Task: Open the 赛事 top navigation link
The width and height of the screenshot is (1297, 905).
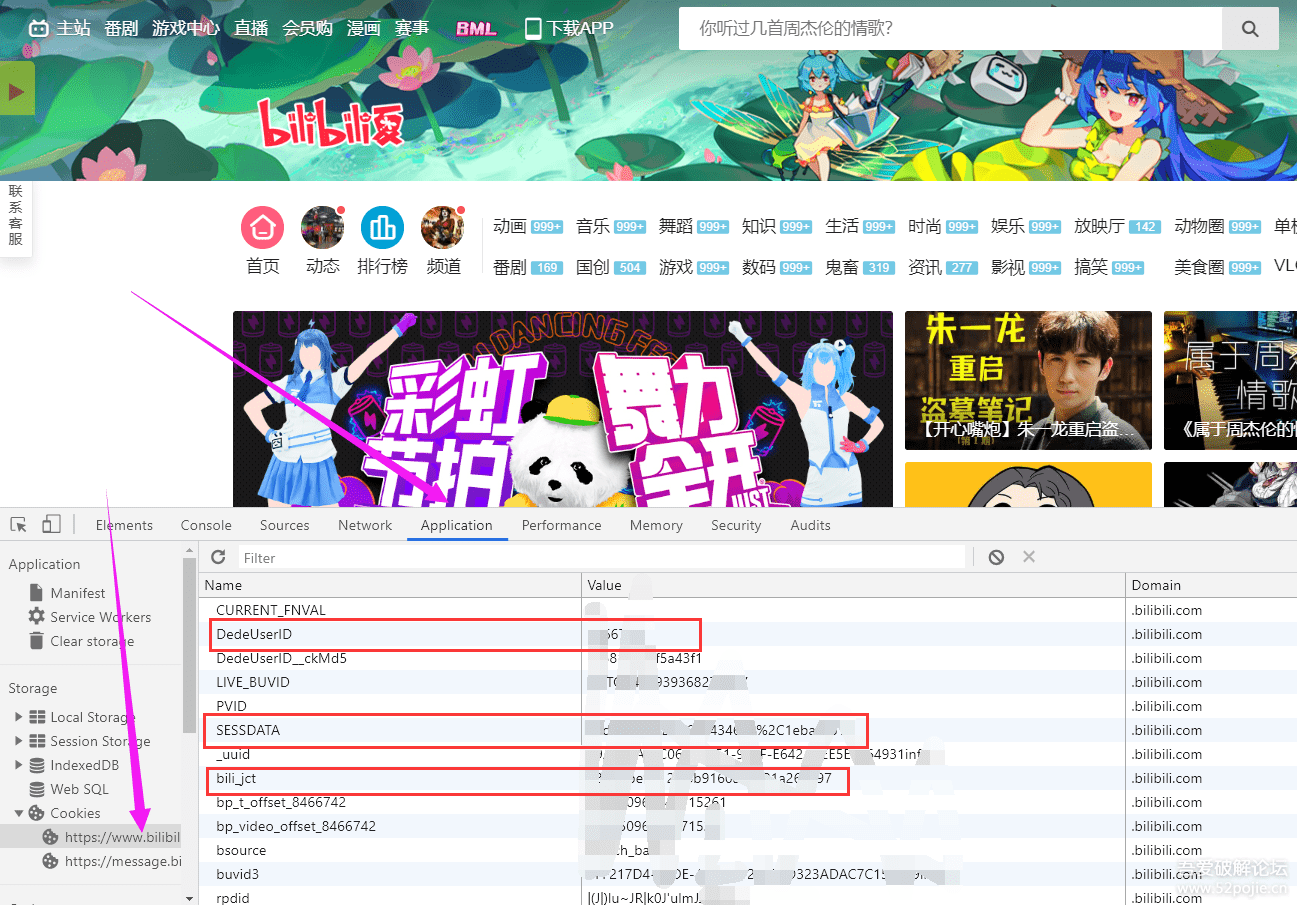Action: (x=411, y=28)
